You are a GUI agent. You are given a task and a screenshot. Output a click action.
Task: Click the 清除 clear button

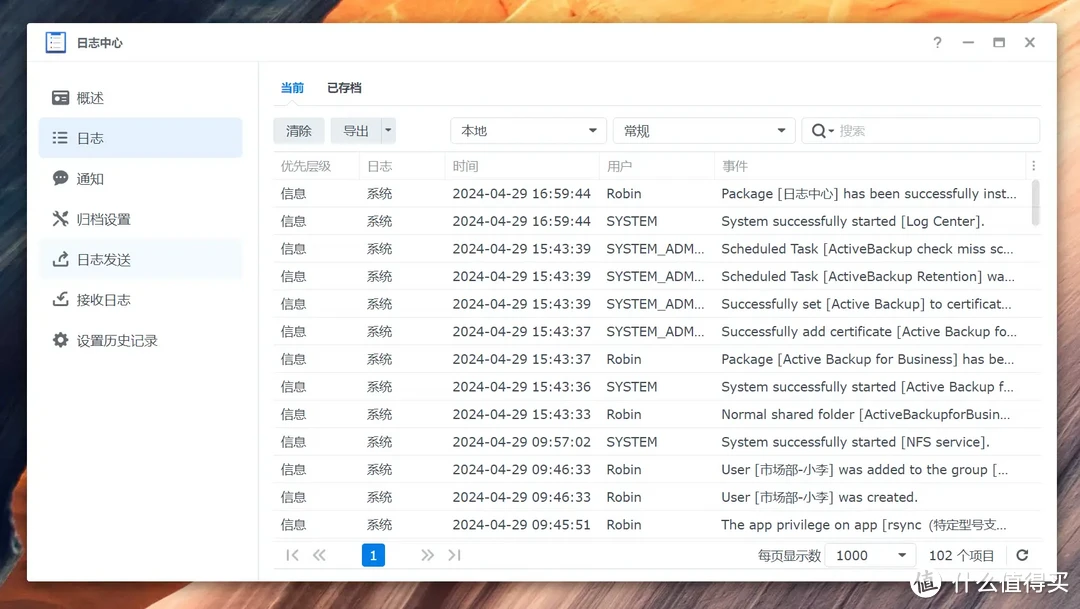click(299, 131)
